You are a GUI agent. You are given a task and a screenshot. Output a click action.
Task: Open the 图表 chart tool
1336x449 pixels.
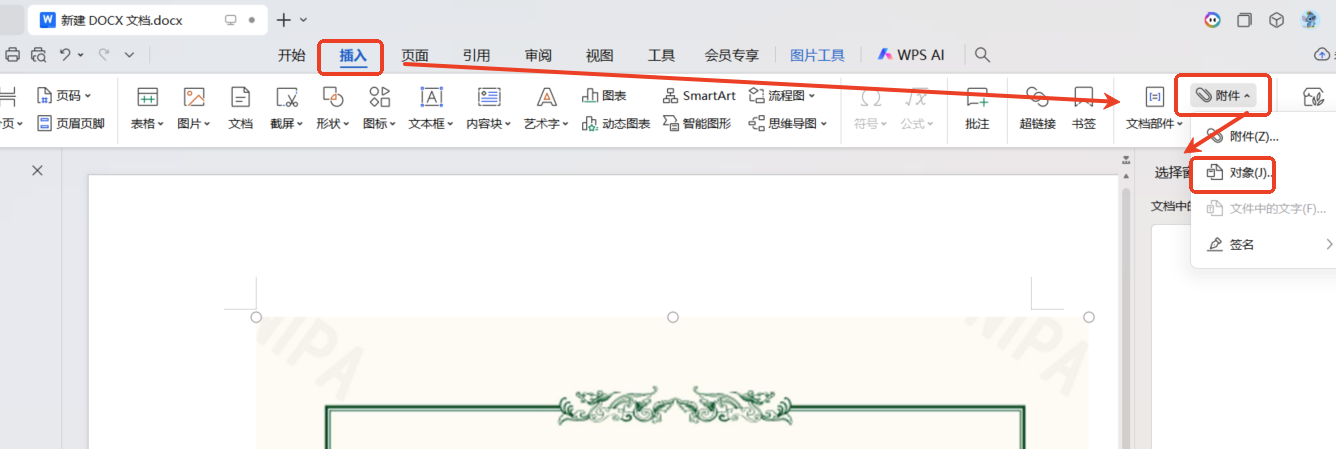tap(604, 96)
